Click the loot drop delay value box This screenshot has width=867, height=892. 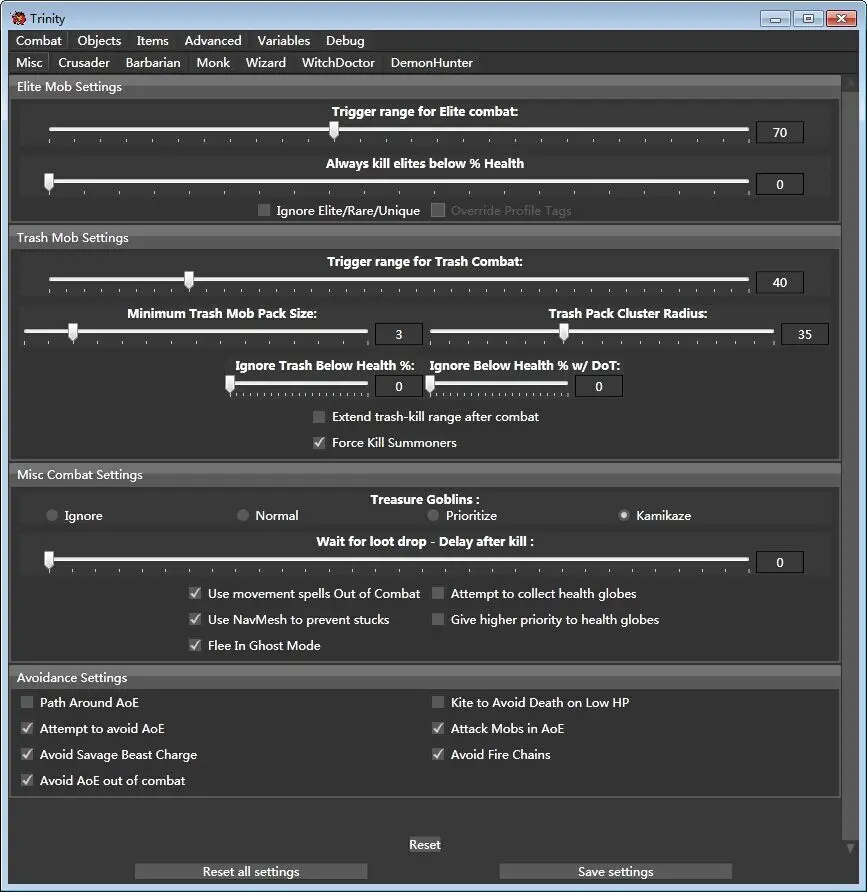[779, 562]
